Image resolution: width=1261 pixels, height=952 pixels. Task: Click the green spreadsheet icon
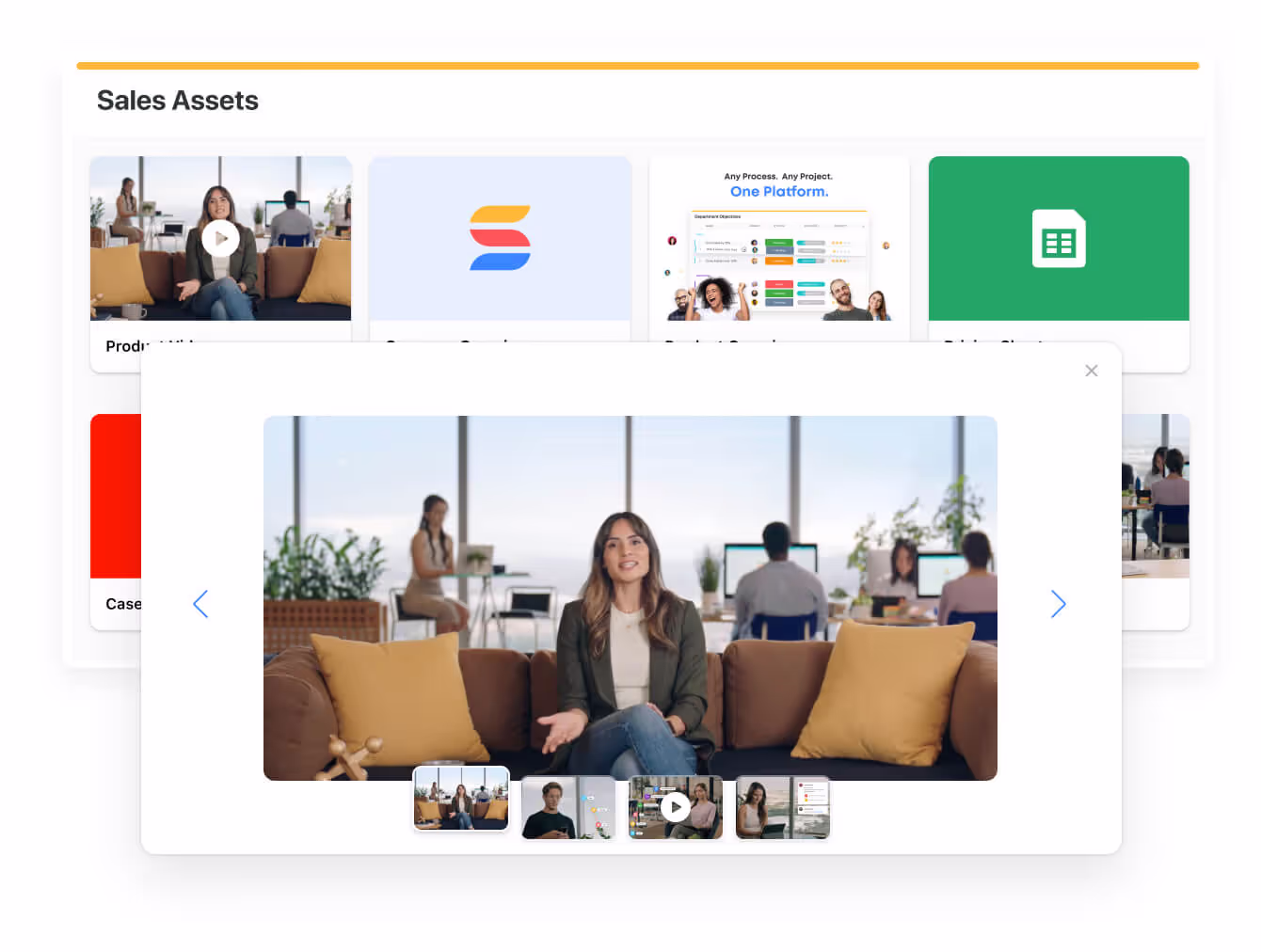click(1059, 239)
